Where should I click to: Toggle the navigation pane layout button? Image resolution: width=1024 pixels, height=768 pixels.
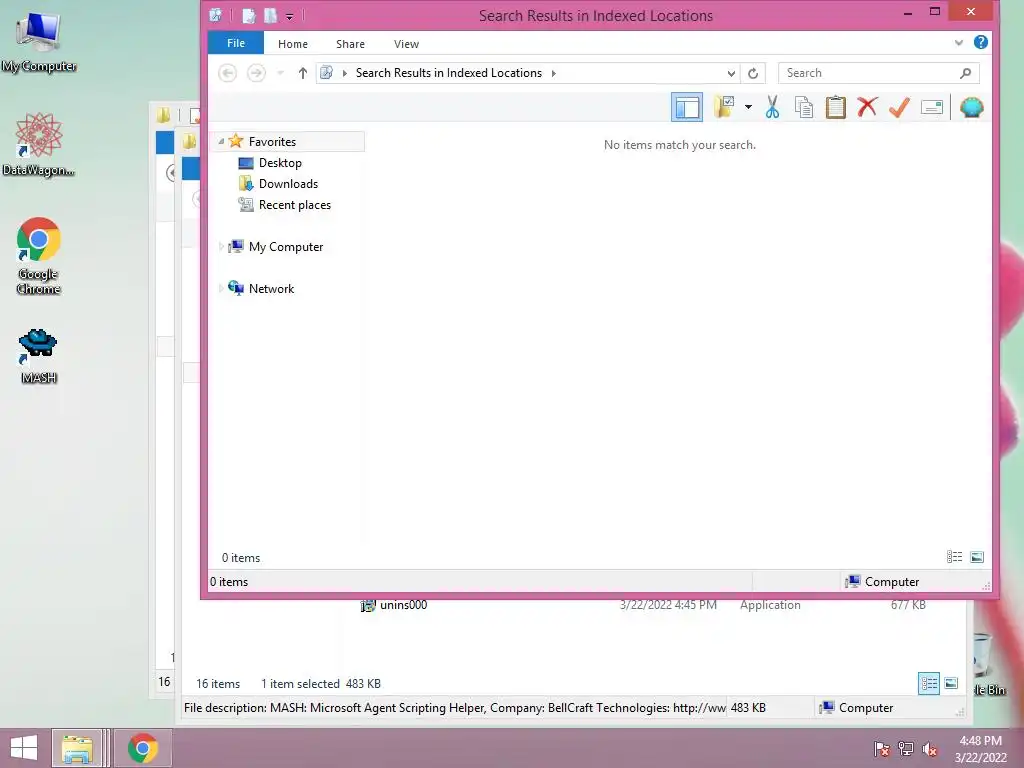(x=686, y=108)
